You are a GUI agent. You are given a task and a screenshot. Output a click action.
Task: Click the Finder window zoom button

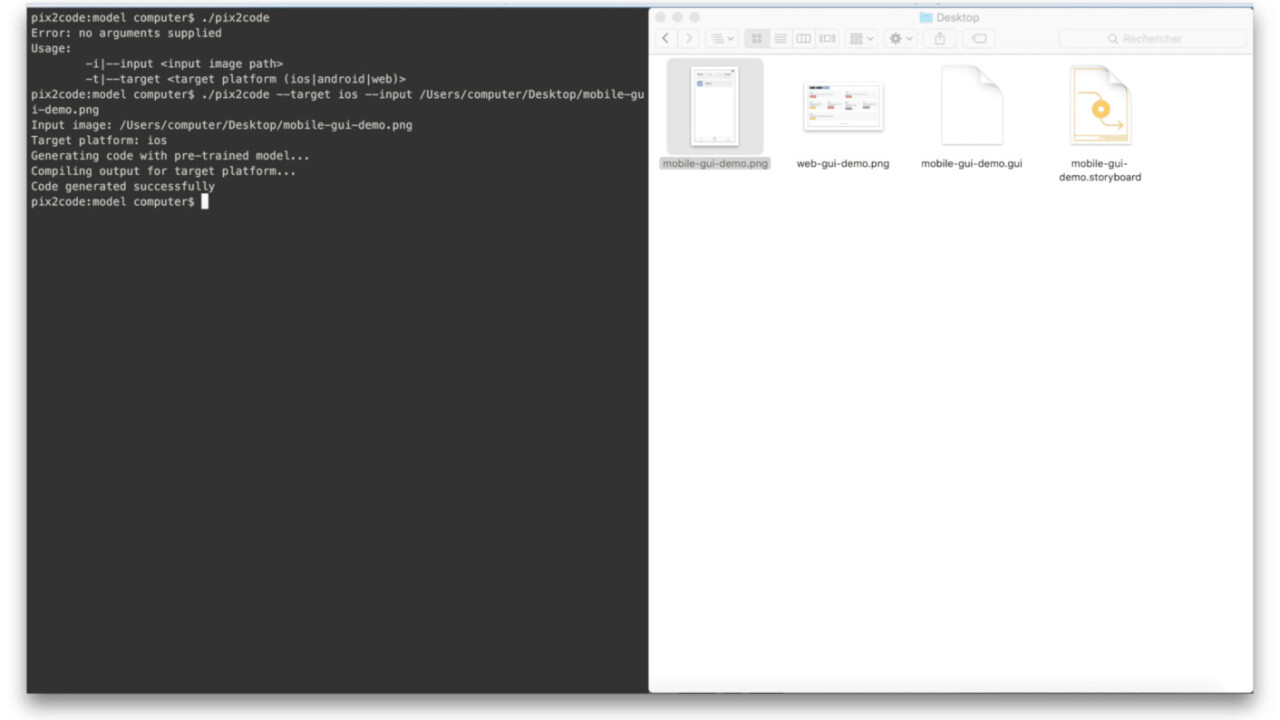(x=695, y=17)
